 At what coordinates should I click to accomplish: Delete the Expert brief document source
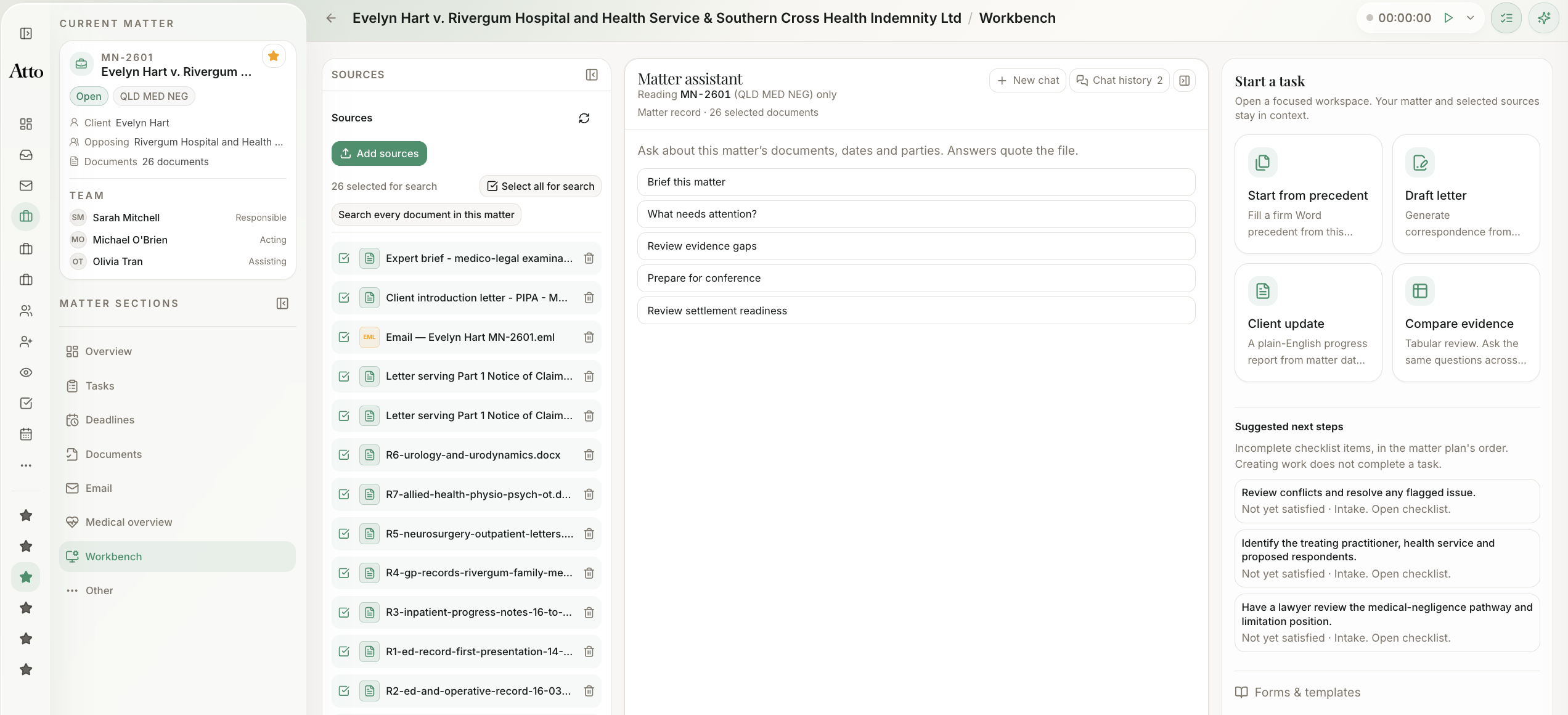[589, 258]
